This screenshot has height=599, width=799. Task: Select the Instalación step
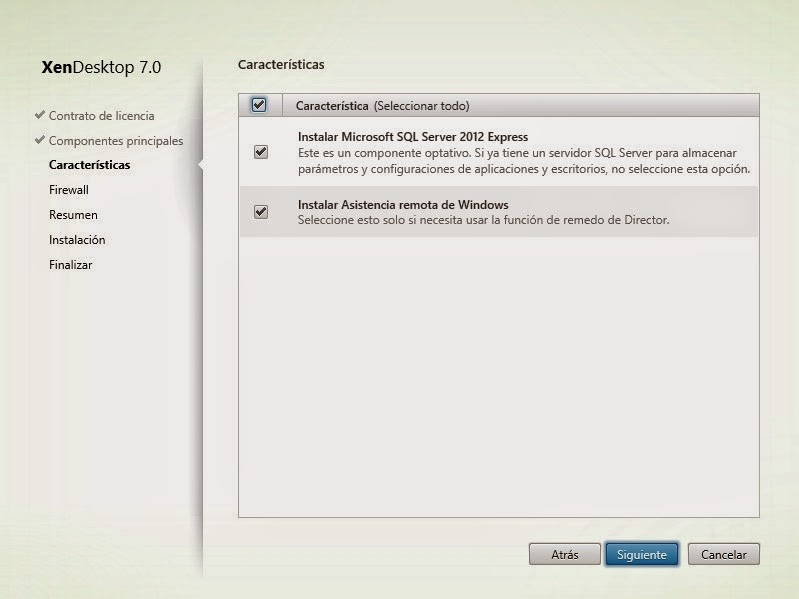click(x=77, y=239)
